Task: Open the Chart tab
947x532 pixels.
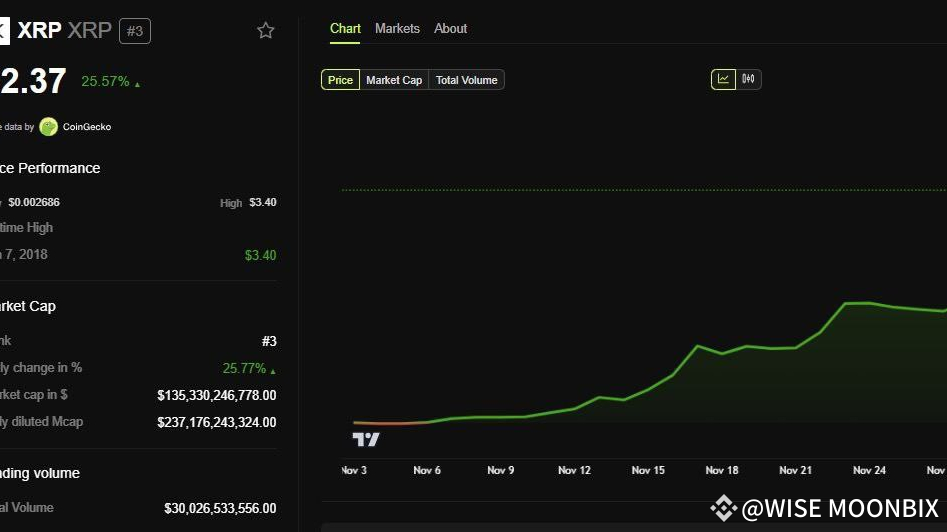Action: (345, 28)
